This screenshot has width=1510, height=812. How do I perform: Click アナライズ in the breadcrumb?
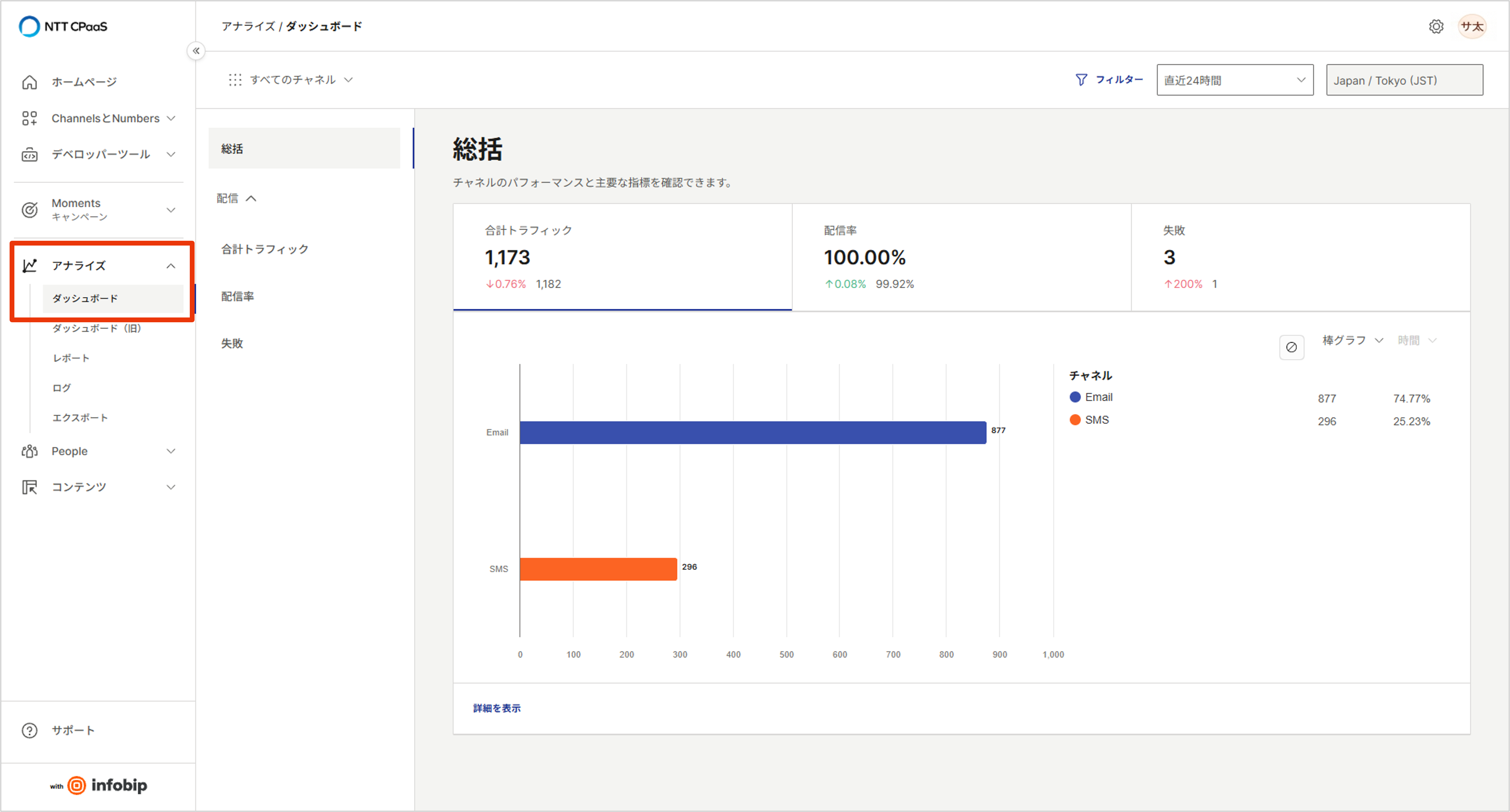pyautogui.click(x=248, y=26)
